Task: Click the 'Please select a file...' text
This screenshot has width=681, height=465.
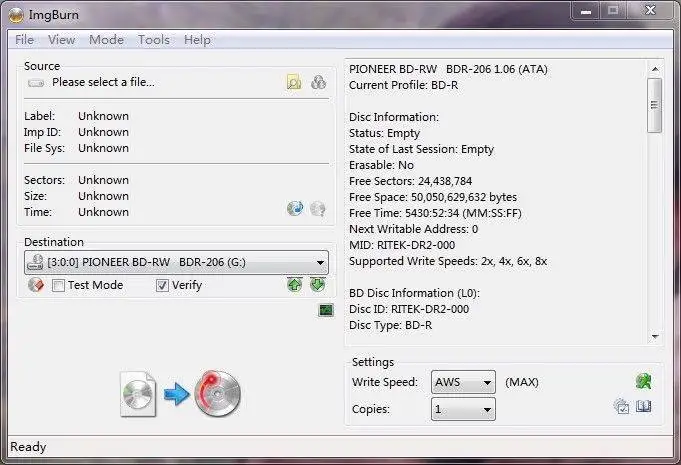Action: [x=103, y=82]
